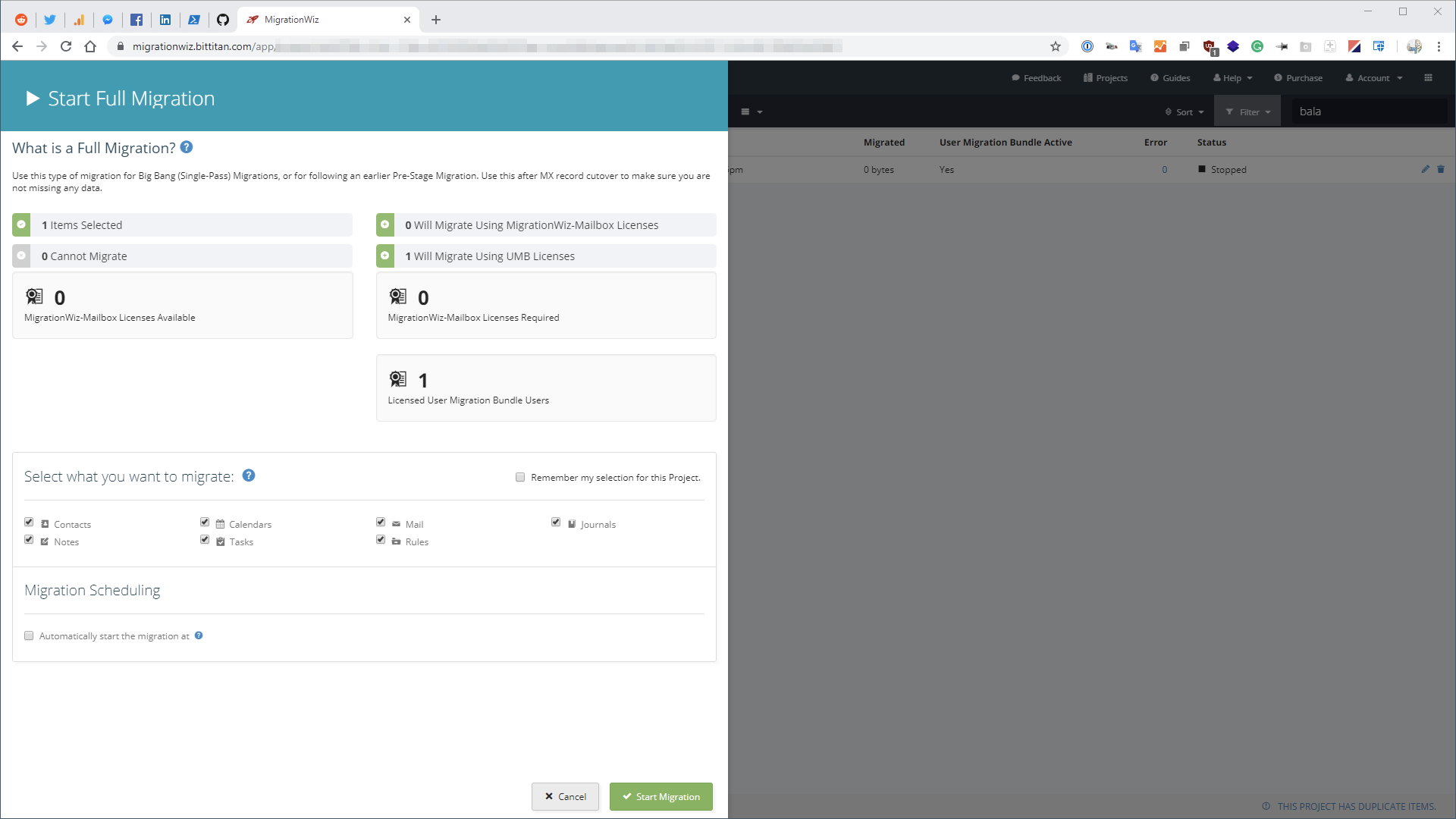Open help about Full Migration
Viewport: 1456px width, 819px height.
click(187, 147)
